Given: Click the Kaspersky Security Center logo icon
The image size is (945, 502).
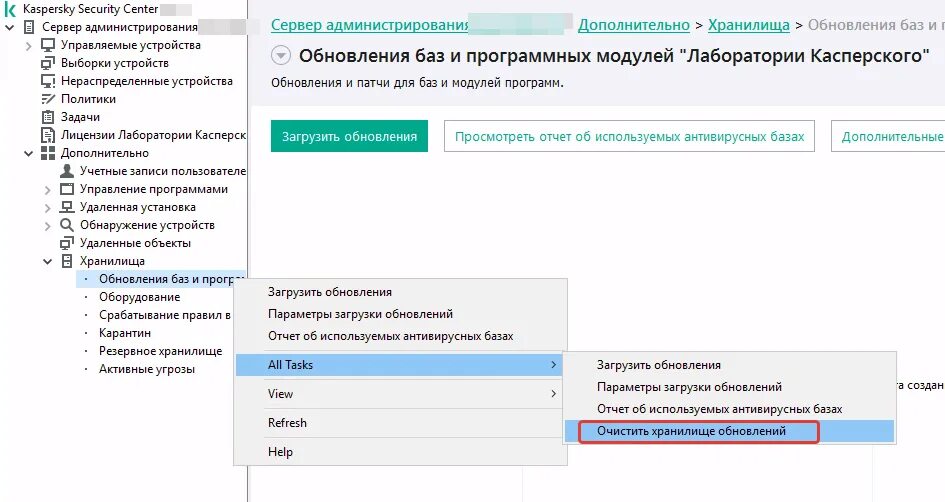Looking at the screenshot, I should pos(10,9).
